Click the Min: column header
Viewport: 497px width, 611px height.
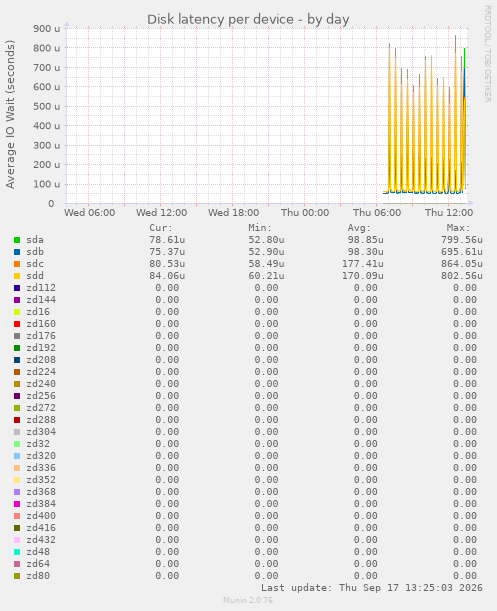click(260, 228)
